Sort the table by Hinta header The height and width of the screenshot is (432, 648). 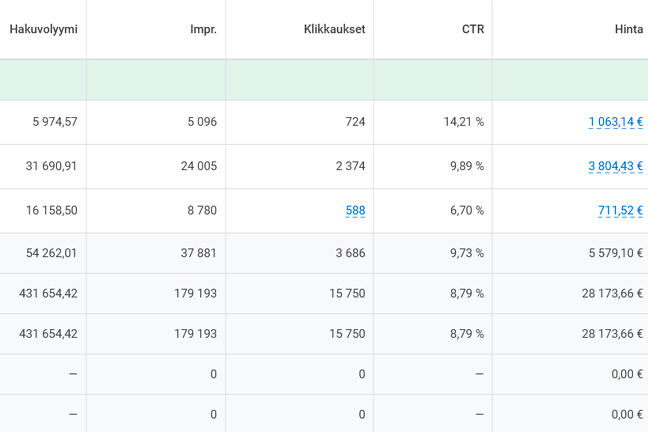click(628, 29)
